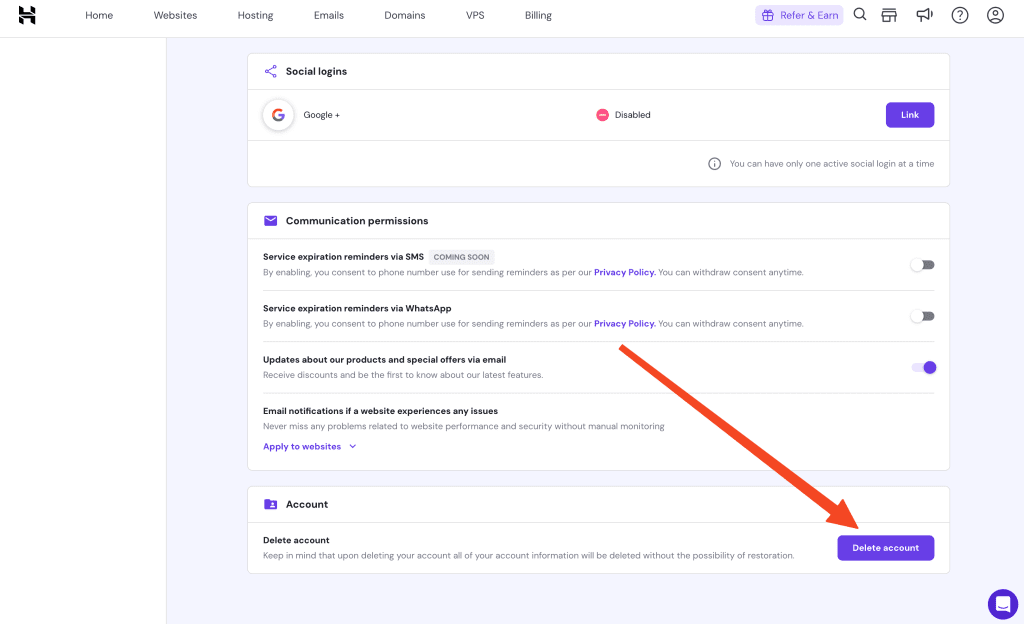
Task: Click the Google logo icon
Action: click(278, 115)
